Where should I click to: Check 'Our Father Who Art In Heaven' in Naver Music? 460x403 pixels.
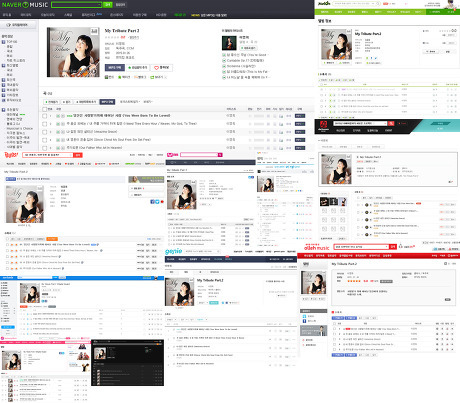(44, 147)
